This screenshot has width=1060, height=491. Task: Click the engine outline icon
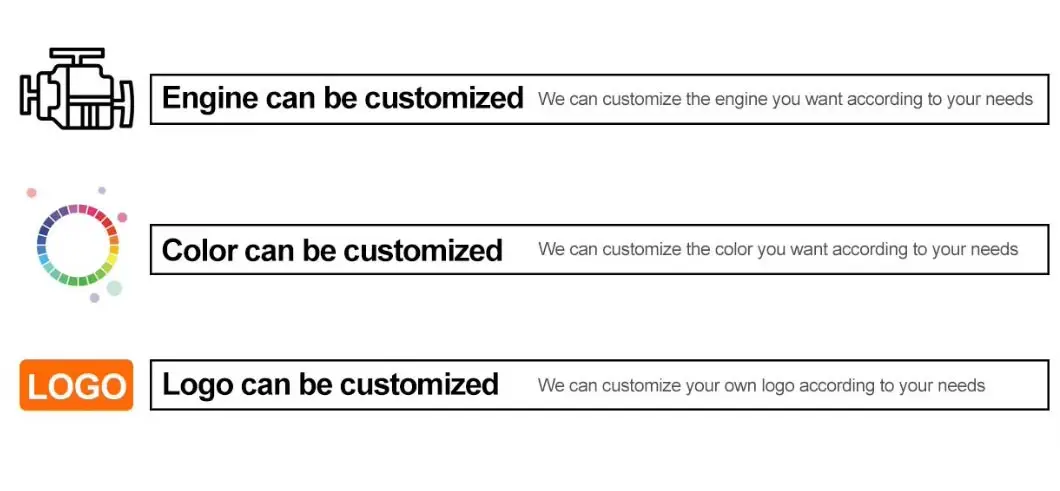click(x=77, y=89)
